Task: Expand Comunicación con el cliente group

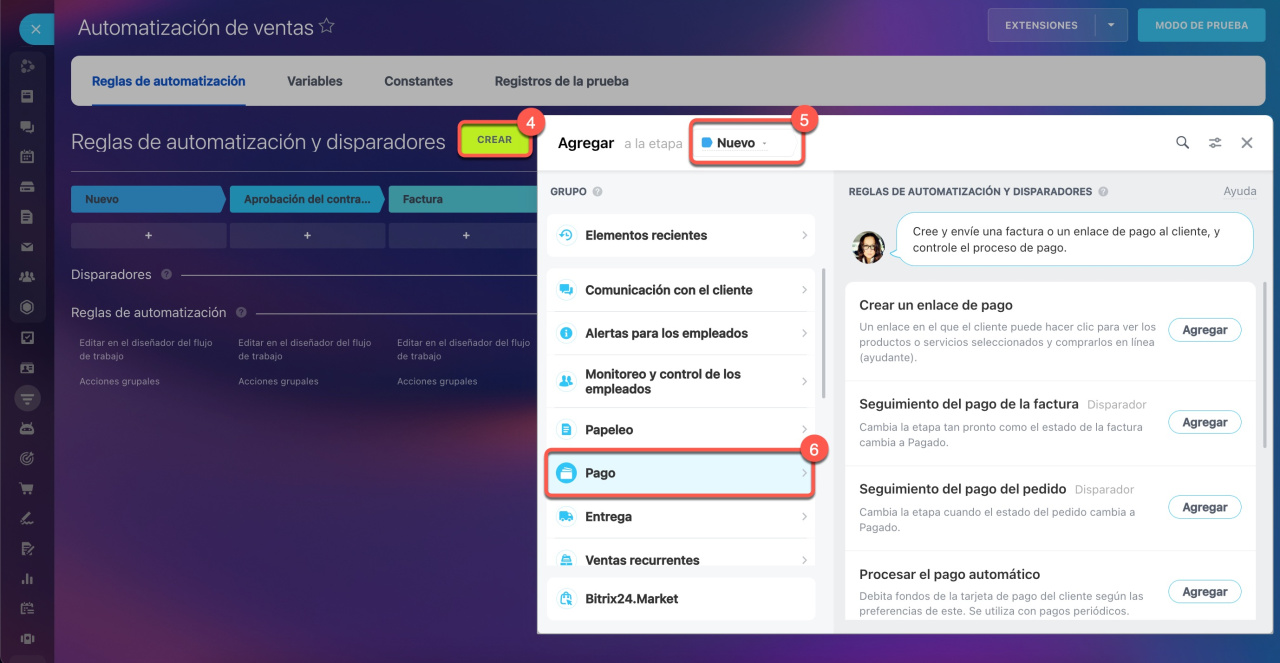Action: click(681, 290)
